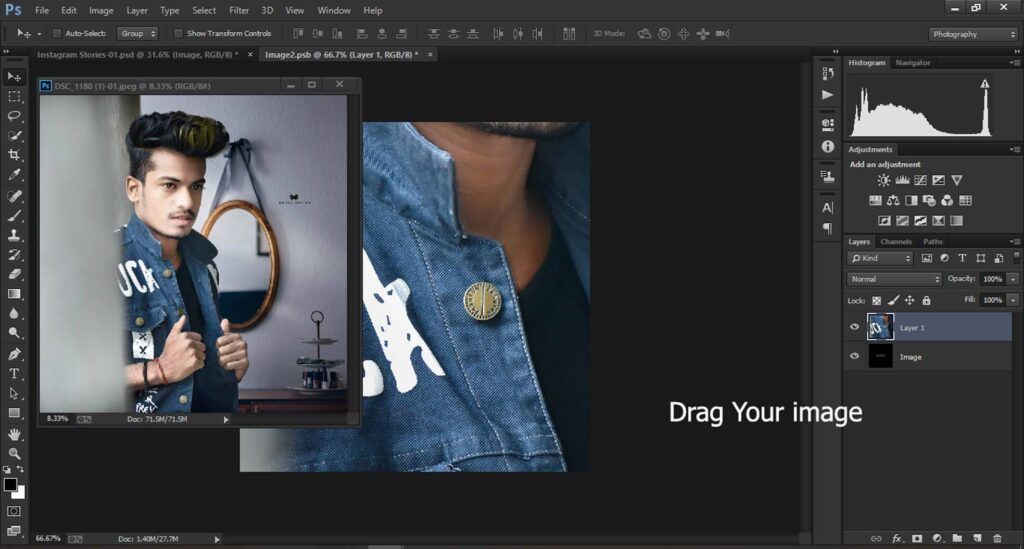Image resolution: width=1024 pixels, height=549 pixels.
Task: Select the Move tool in toolbox
Action: tap(14, 77)
